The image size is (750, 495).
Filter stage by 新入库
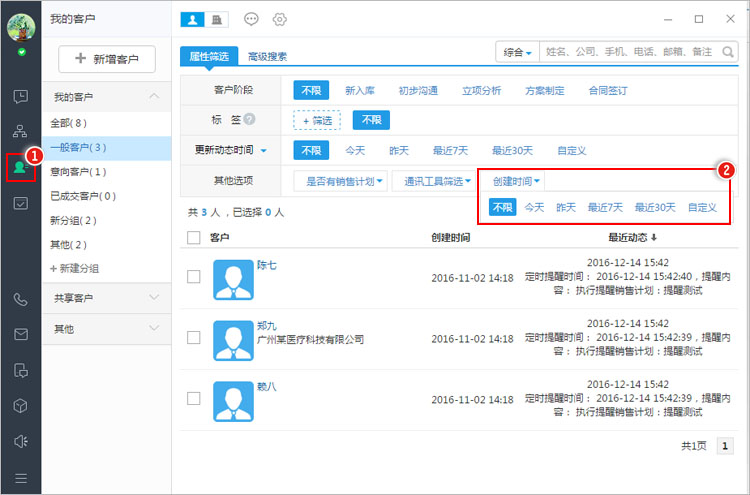[x=360, y=91]
